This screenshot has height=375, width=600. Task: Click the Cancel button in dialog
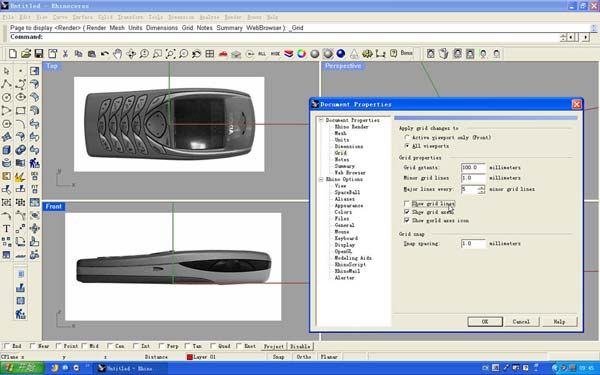[x=521, y=321]
